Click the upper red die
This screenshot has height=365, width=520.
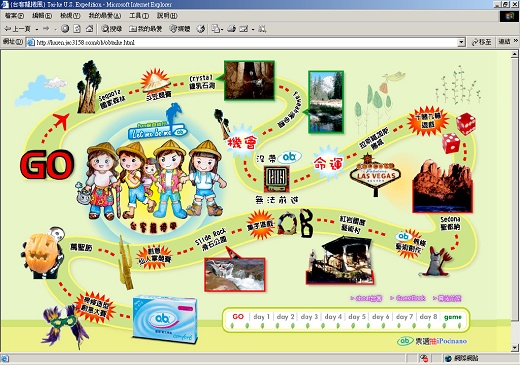466,124
